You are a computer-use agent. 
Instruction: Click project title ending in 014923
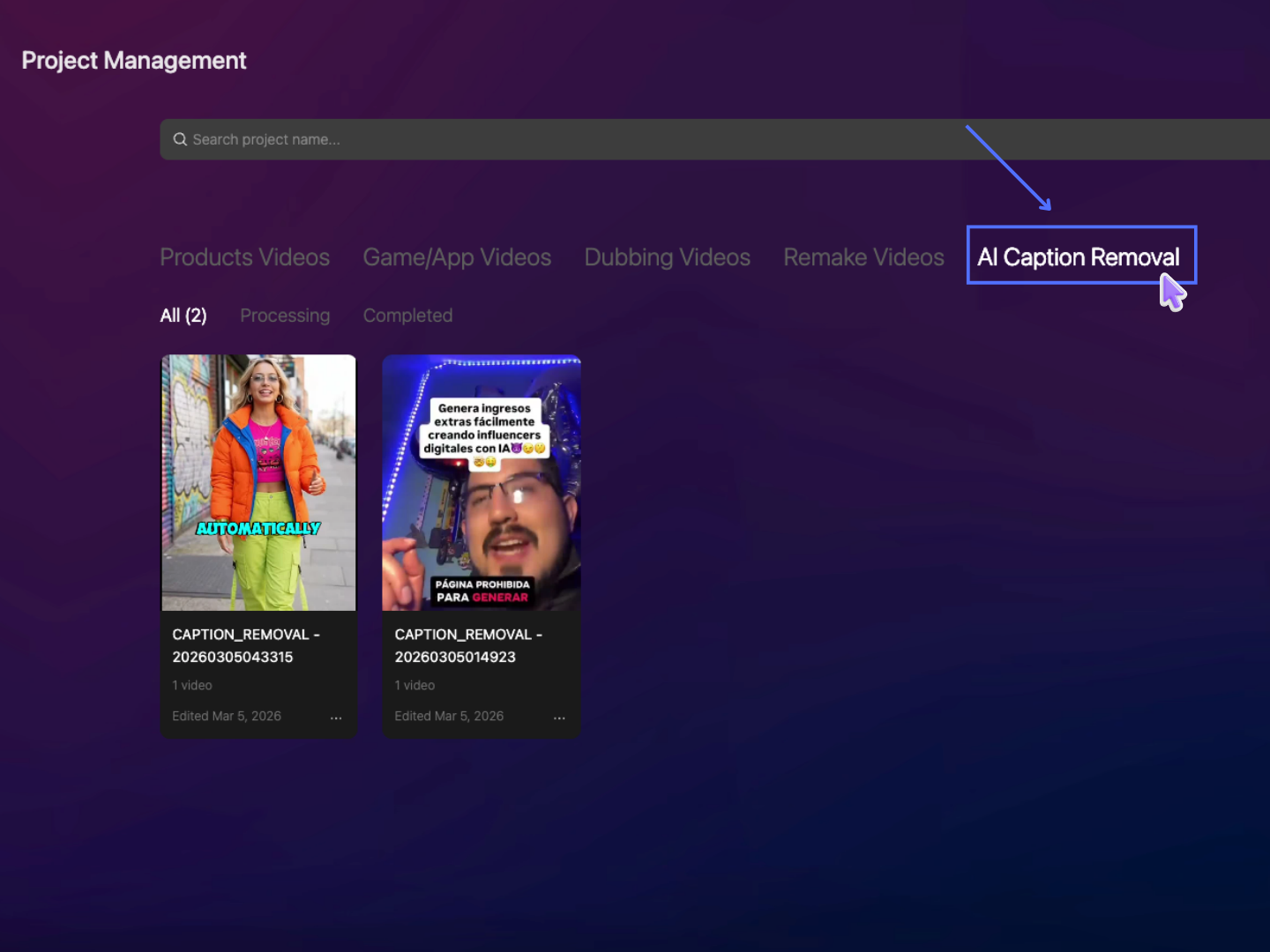point(467,645)
